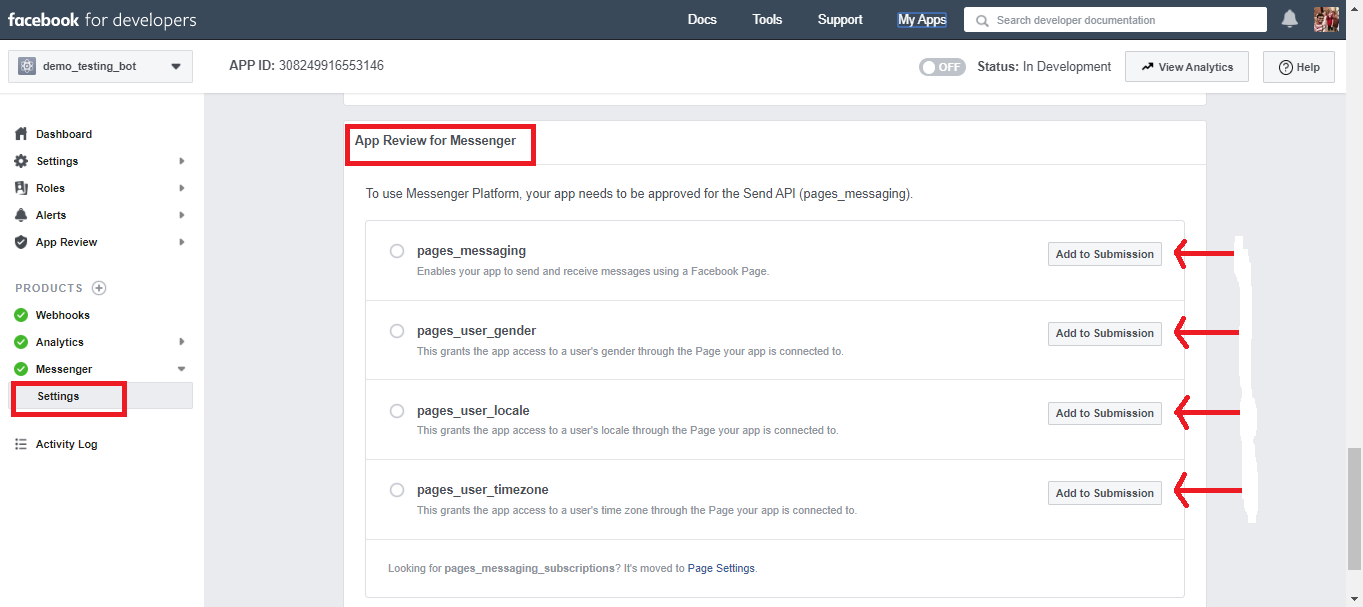Screen dimensions: 1363x607
Task: Click the developer documentation search field
Action: [1113, 19]
